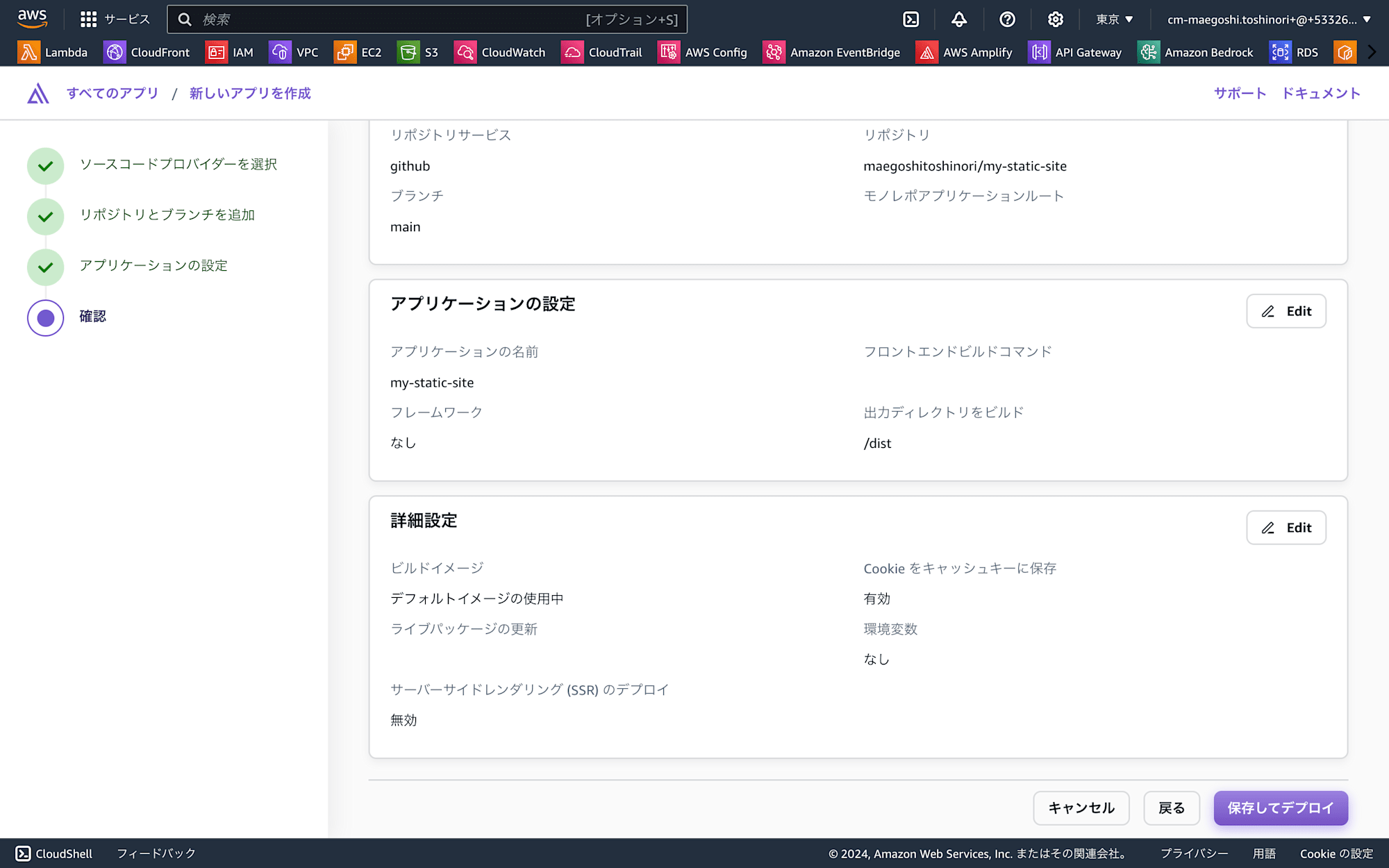Open the S3 shortcut
The width and height of the screenshot is (1389, 868).
(418, 52)
